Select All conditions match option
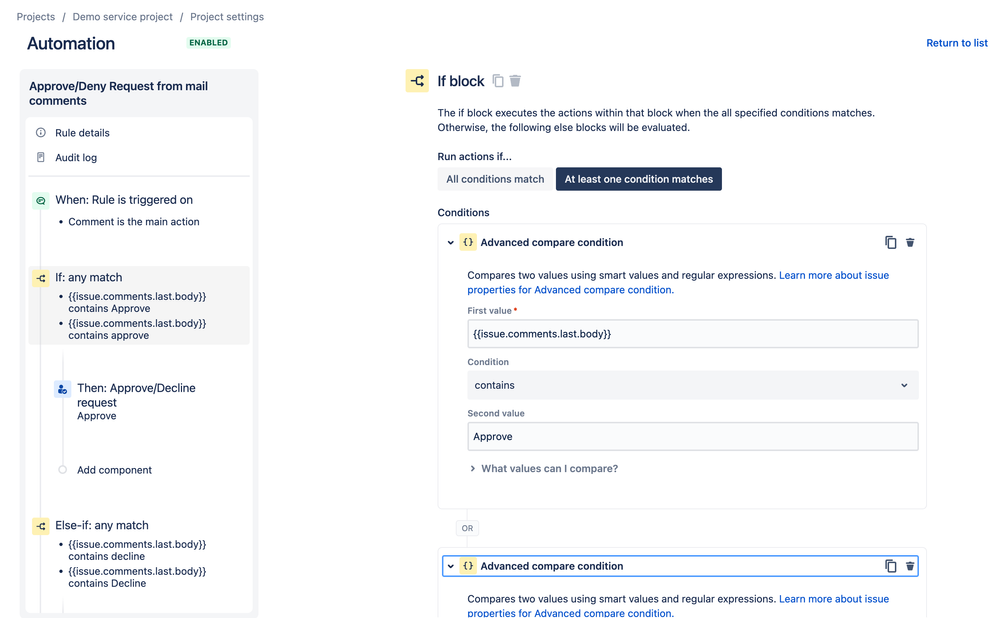The width and height of the screenshot is (999, 618). (495, 179)
